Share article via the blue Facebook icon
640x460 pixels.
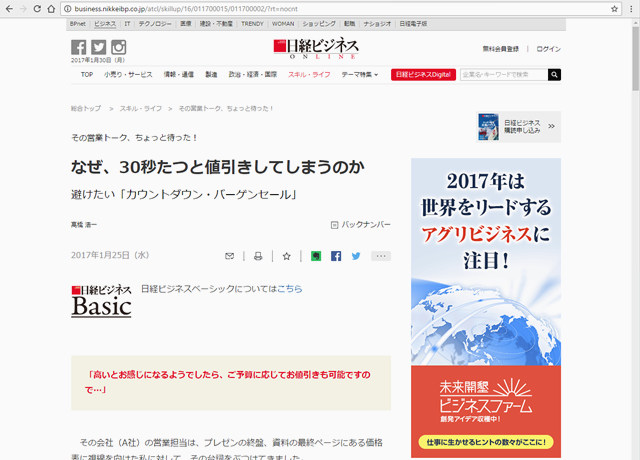tap(336, 256)
